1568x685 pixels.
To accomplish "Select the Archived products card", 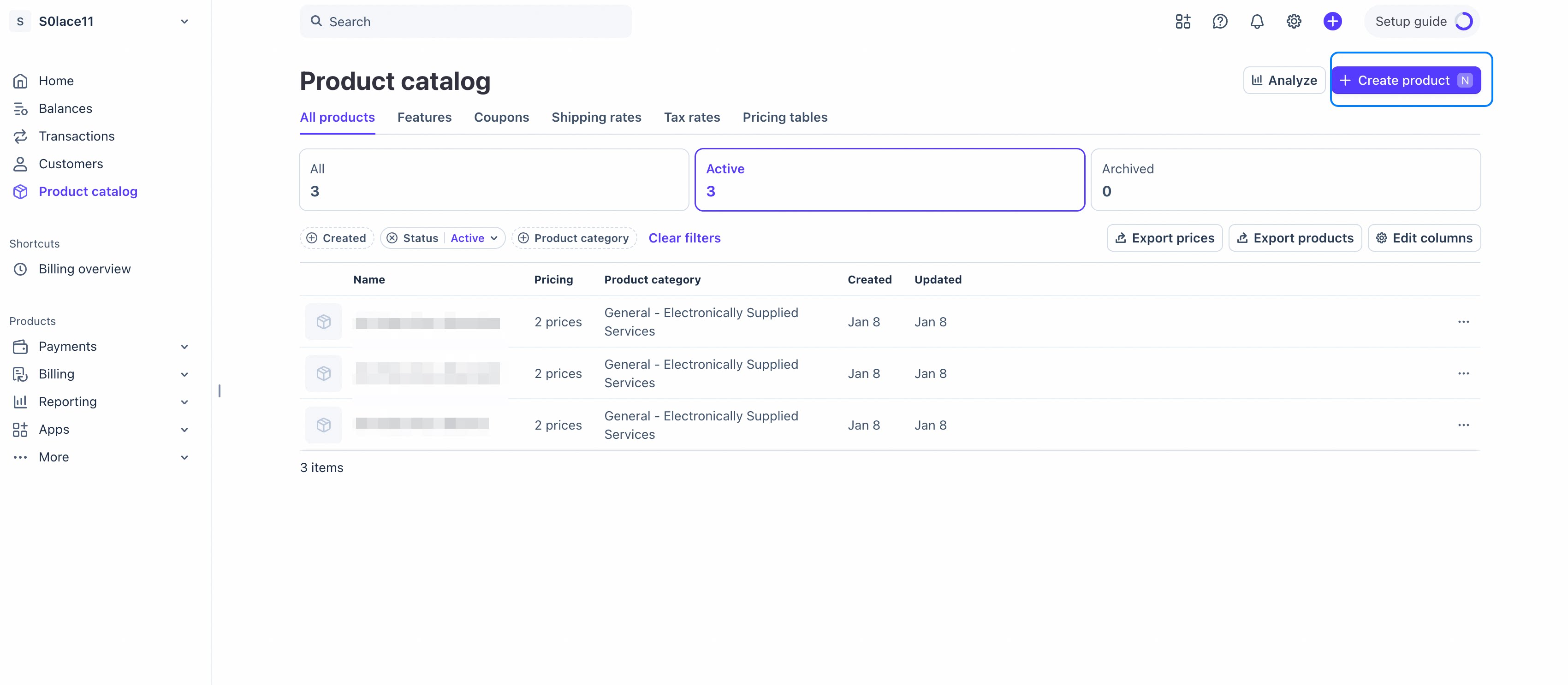I will [1286, 180].
